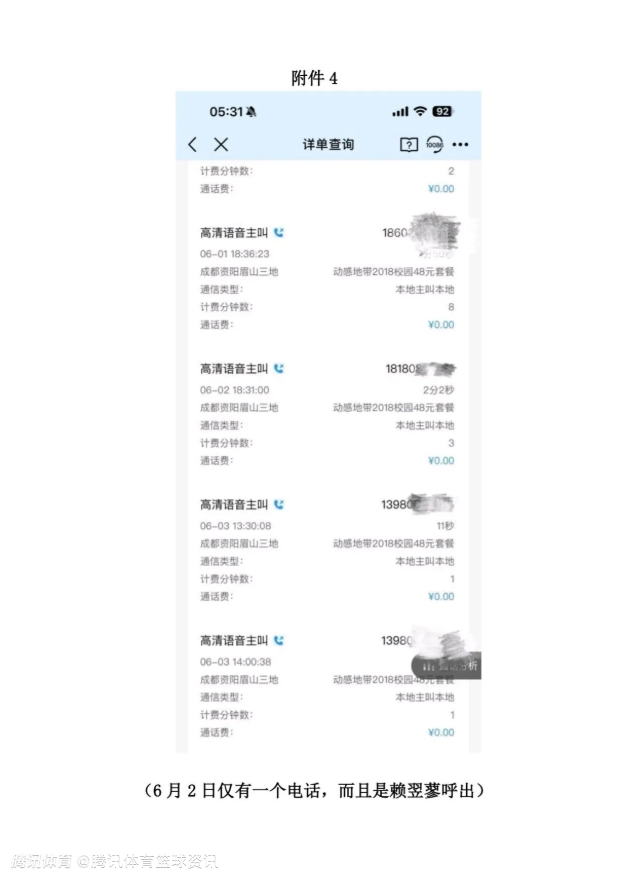Tap the call icon on 06-01 18:36:23 record
Image resolution: width=642 pixels, height=878 pixels.
(x=279, y=232)
